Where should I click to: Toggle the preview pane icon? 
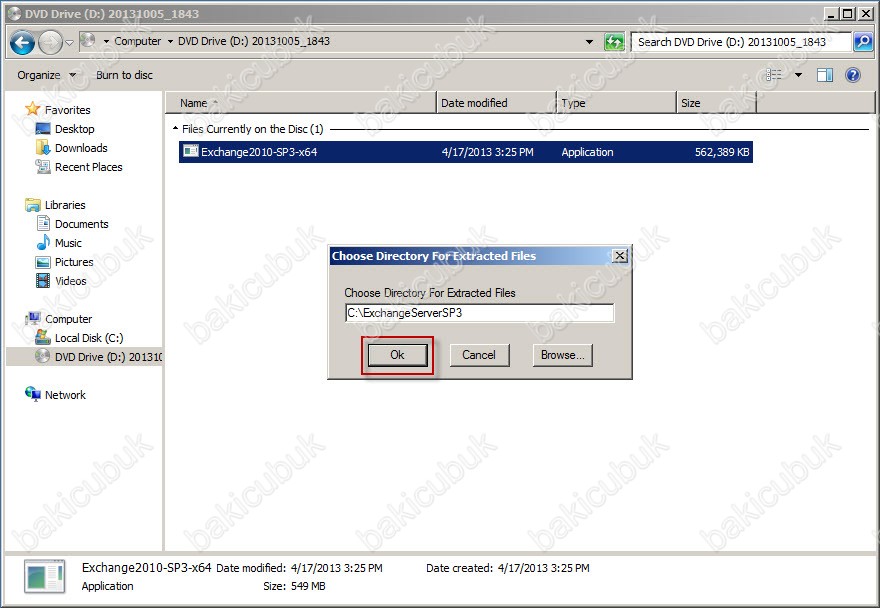824,75
